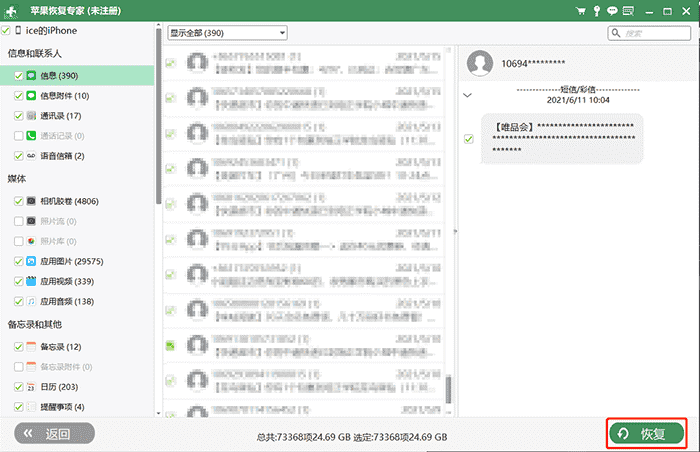
Task: Select the 信息 (390) messages category
Action: tap(59, 76)
